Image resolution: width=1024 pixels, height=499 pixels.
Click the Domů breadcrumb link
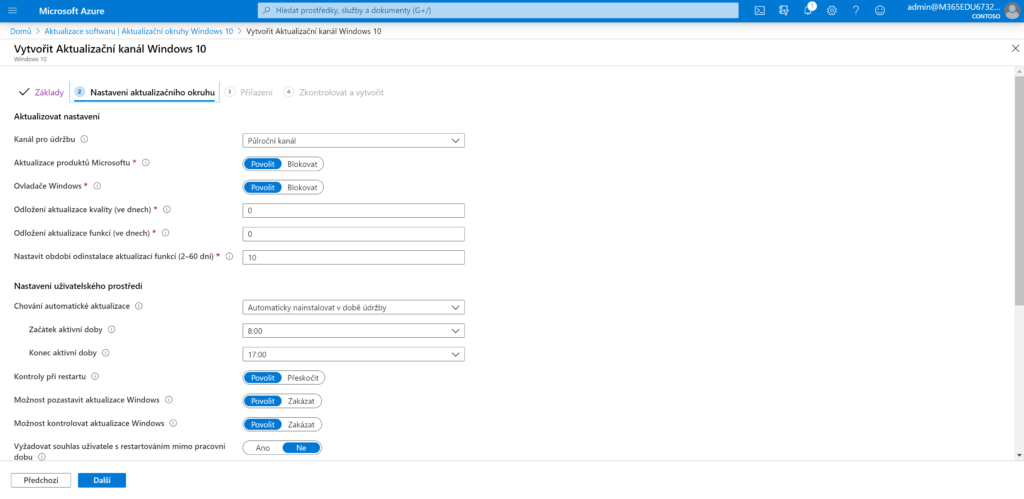pyautogui.click(x=21, y=31)
